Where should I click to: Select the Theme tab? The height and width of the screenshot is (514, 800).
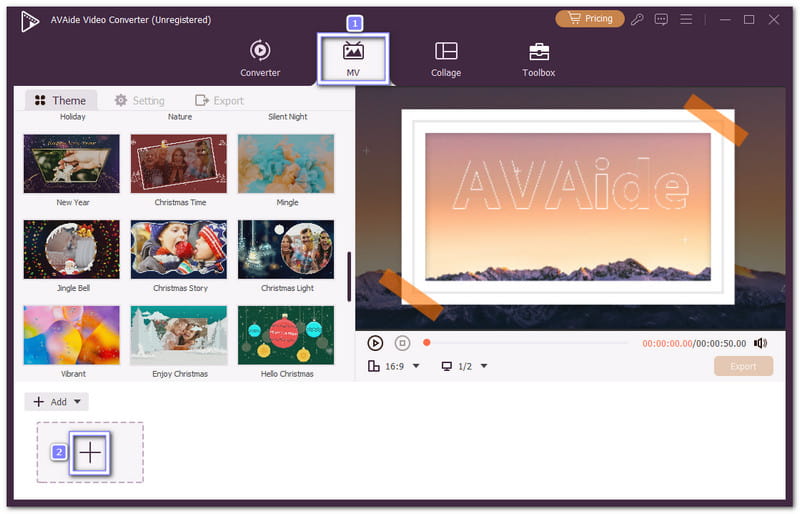(61, 101)
